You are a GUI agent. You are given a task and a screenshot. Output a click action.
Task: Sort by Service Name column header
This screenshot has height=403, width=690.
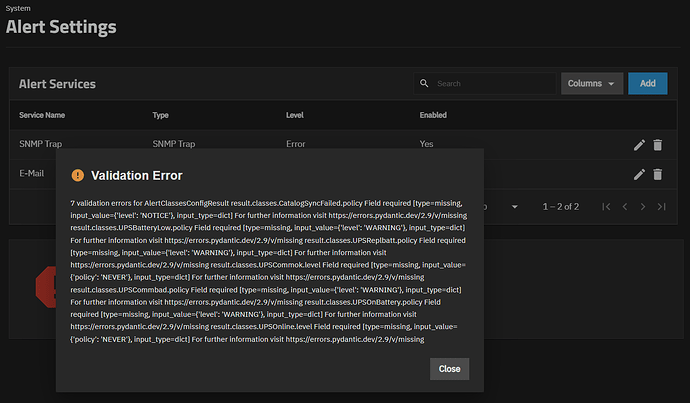click(42, 115)
